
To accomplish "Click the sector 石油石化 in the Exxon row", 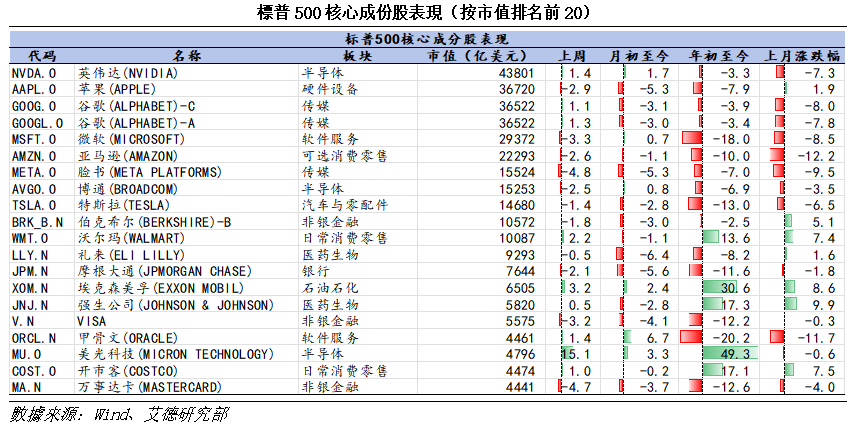I will click(x=330, y=288).
